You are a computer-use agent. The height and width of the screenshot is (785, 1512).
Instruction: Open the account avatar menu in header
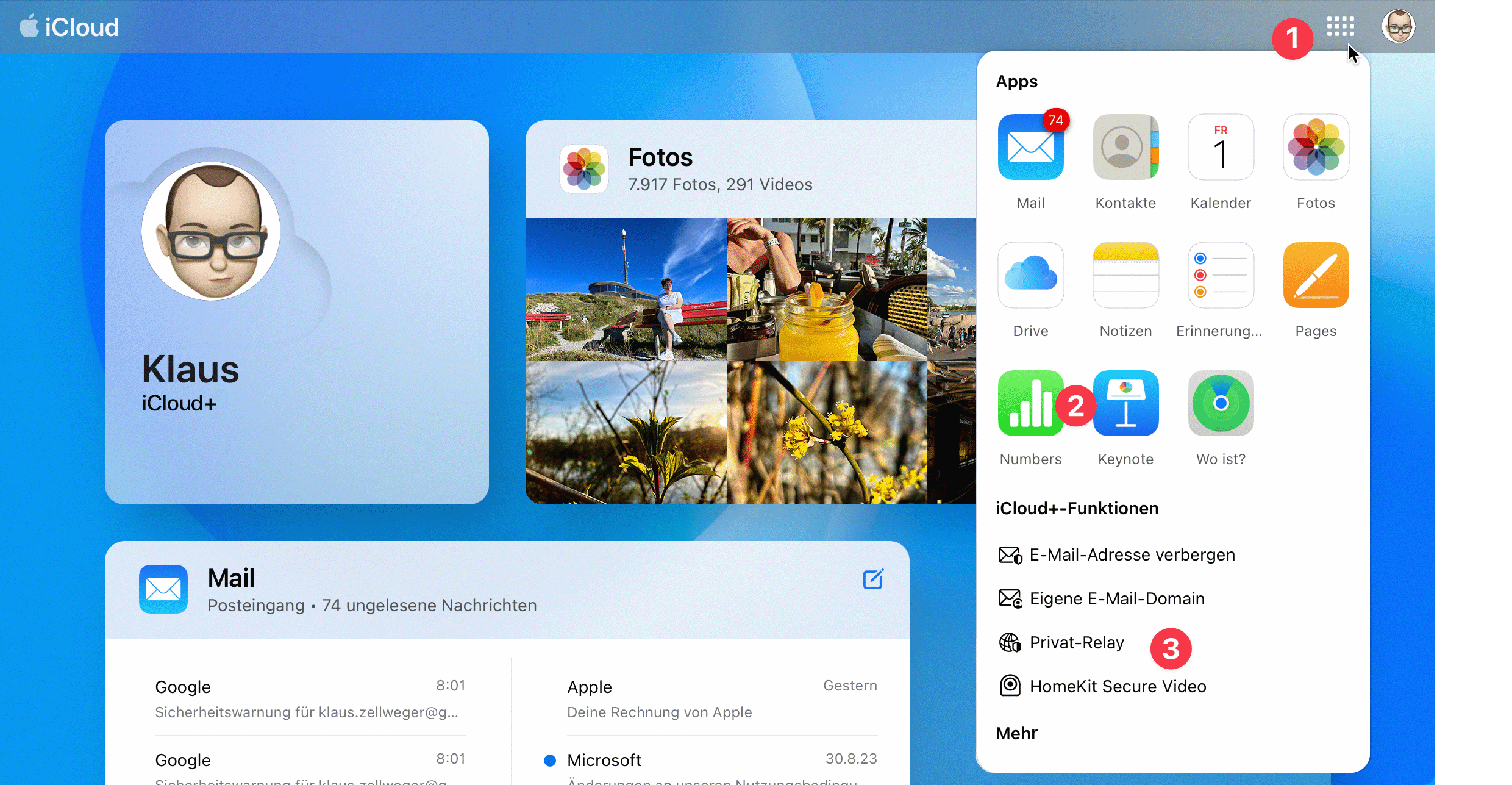(1398, 26)
